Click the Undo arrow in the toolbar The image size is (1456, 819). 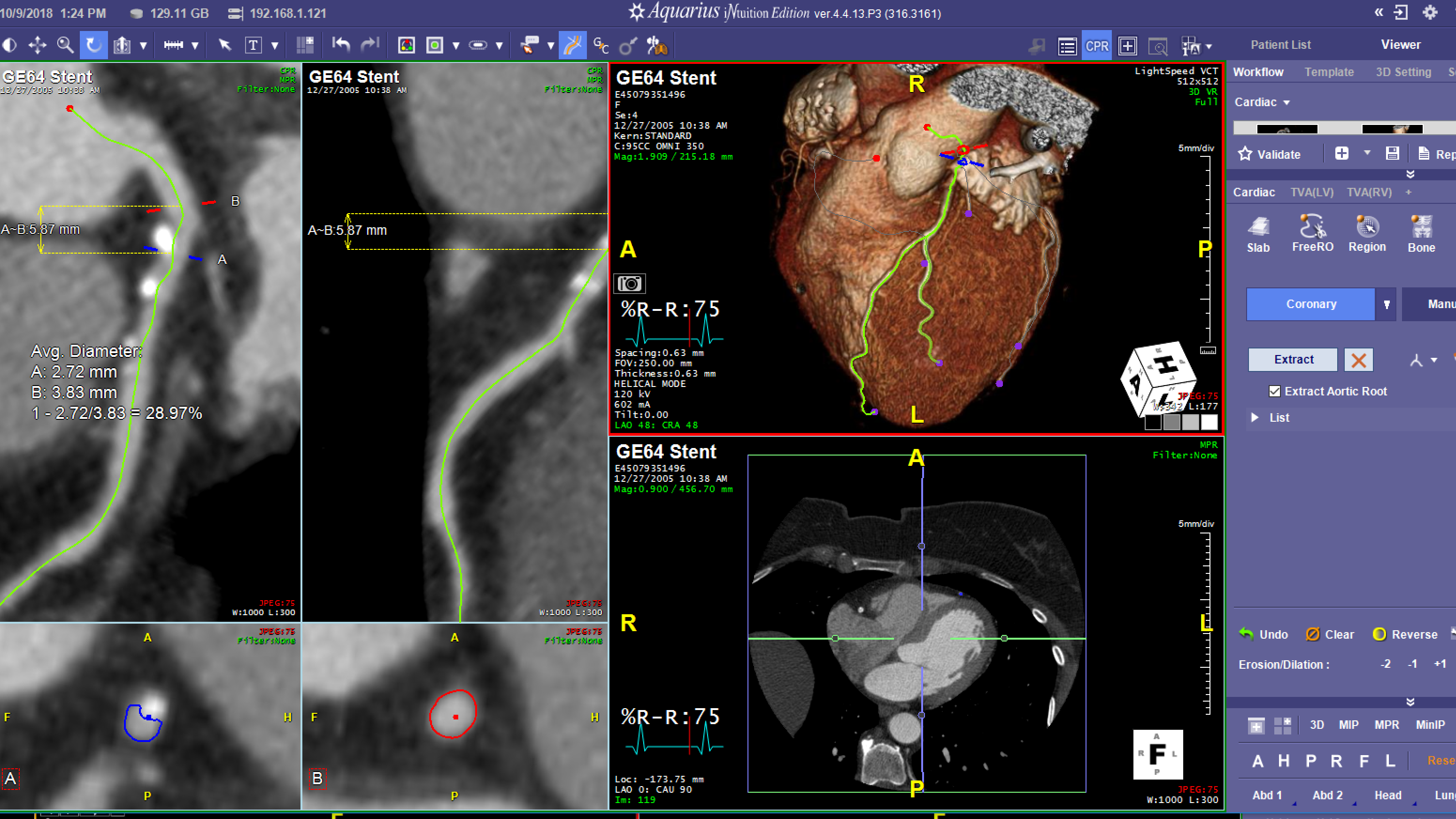pyautogui.click(x=341, y=45)
